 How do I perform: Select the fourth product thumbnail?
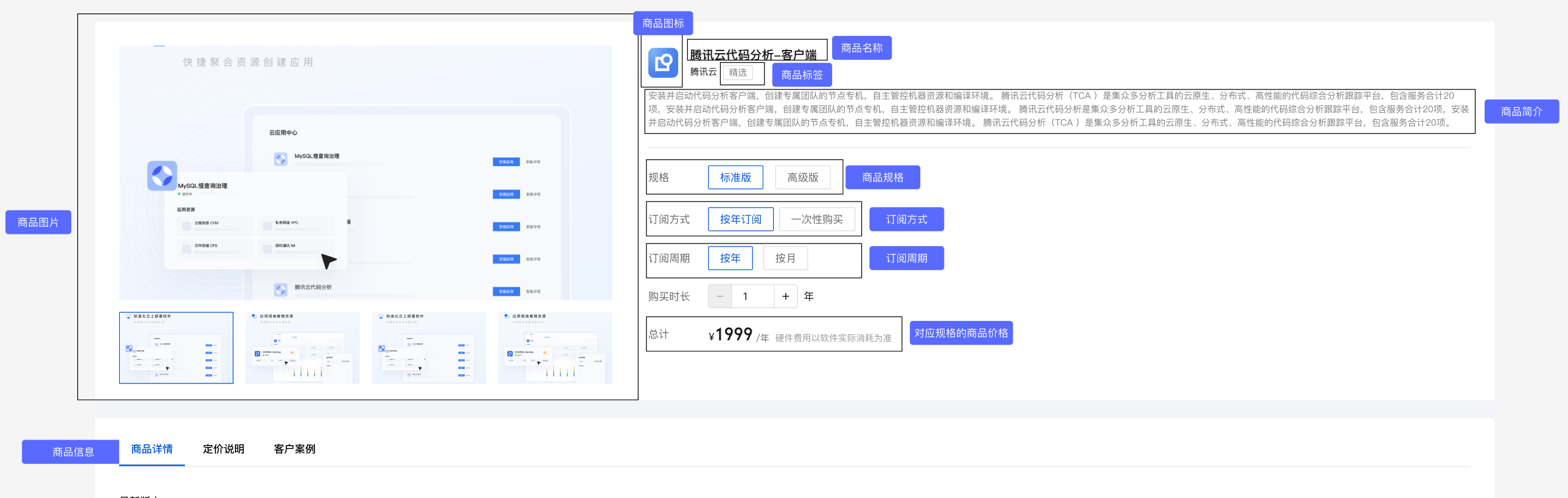555,348
